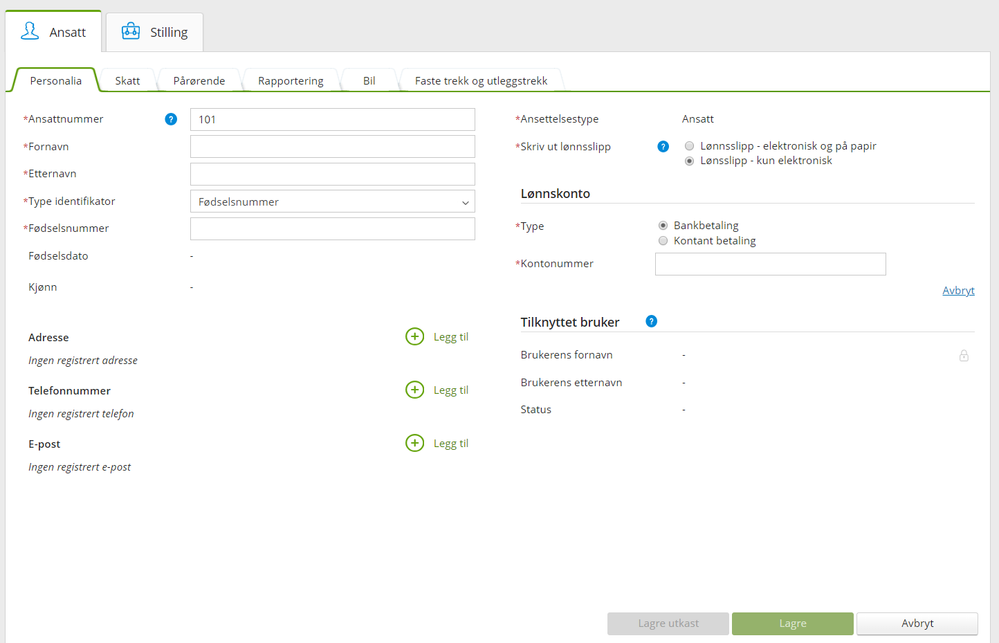Click the Avbryt link under Kontonummer
The image size is (999, 643).
[x=958, y=291]
